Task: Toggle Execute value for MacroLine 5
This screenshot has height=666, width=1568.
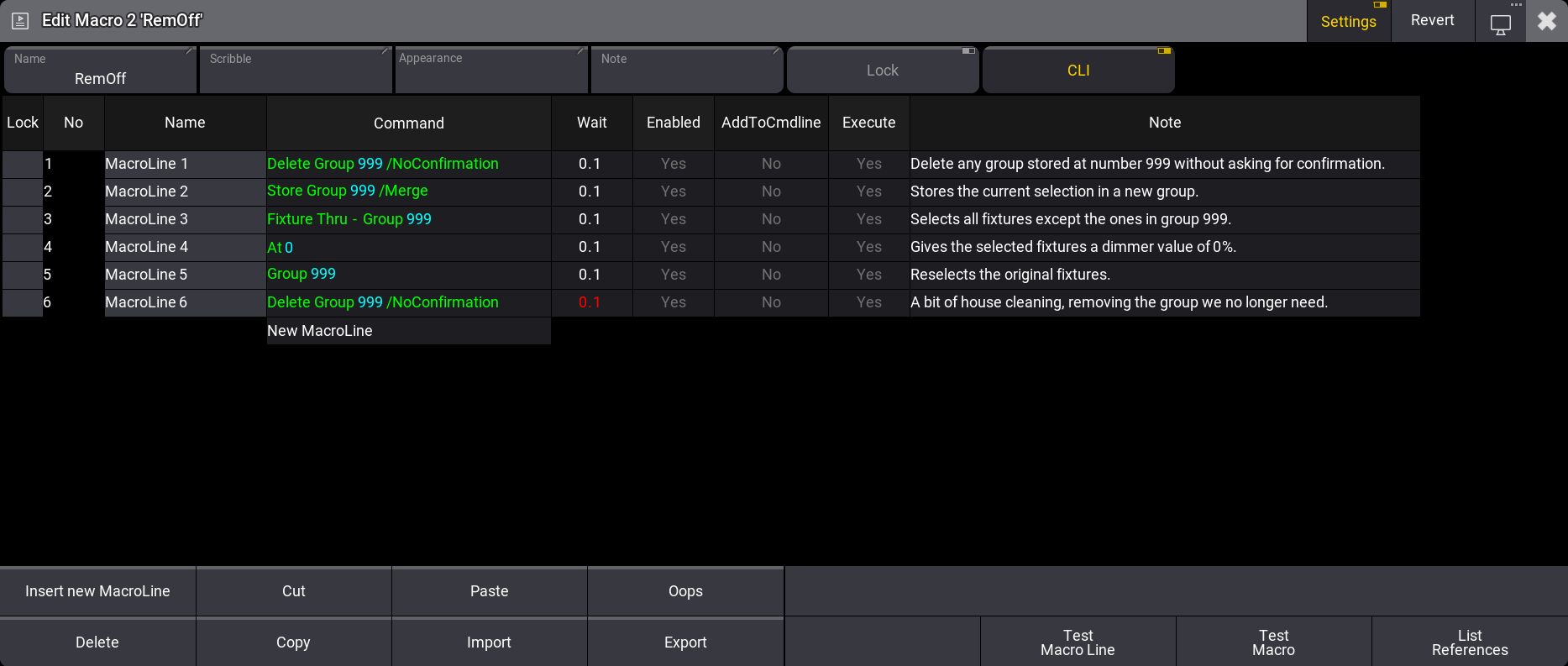Action: tap(868, 275)
